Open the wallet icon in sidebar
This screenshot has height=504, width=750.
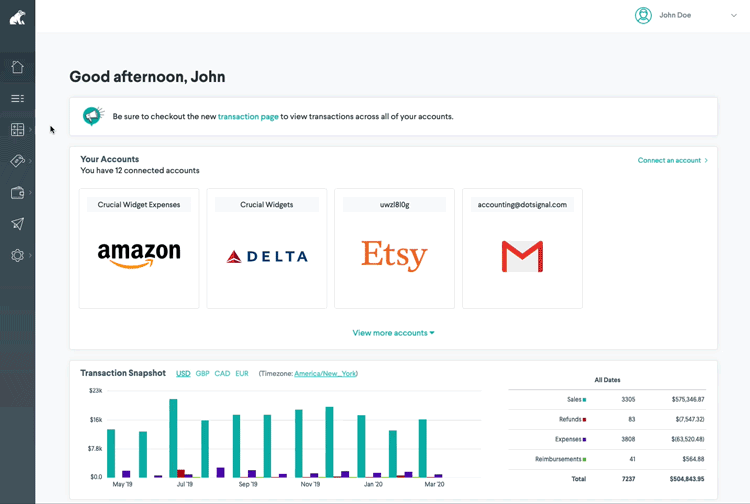click(17, 193)
